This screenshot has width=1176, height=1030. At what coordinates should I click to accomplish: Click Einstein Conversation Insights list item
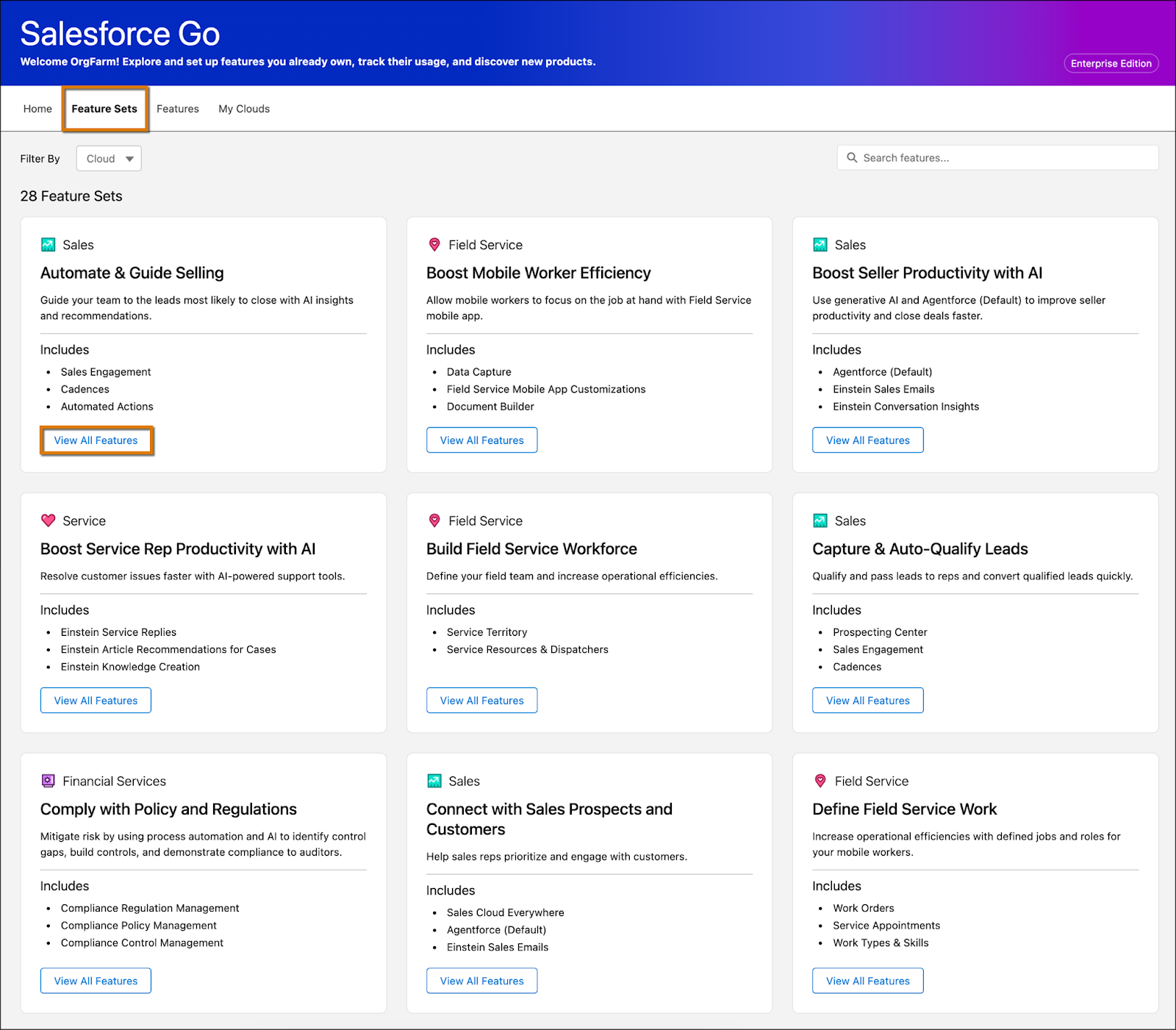[906, 407]
